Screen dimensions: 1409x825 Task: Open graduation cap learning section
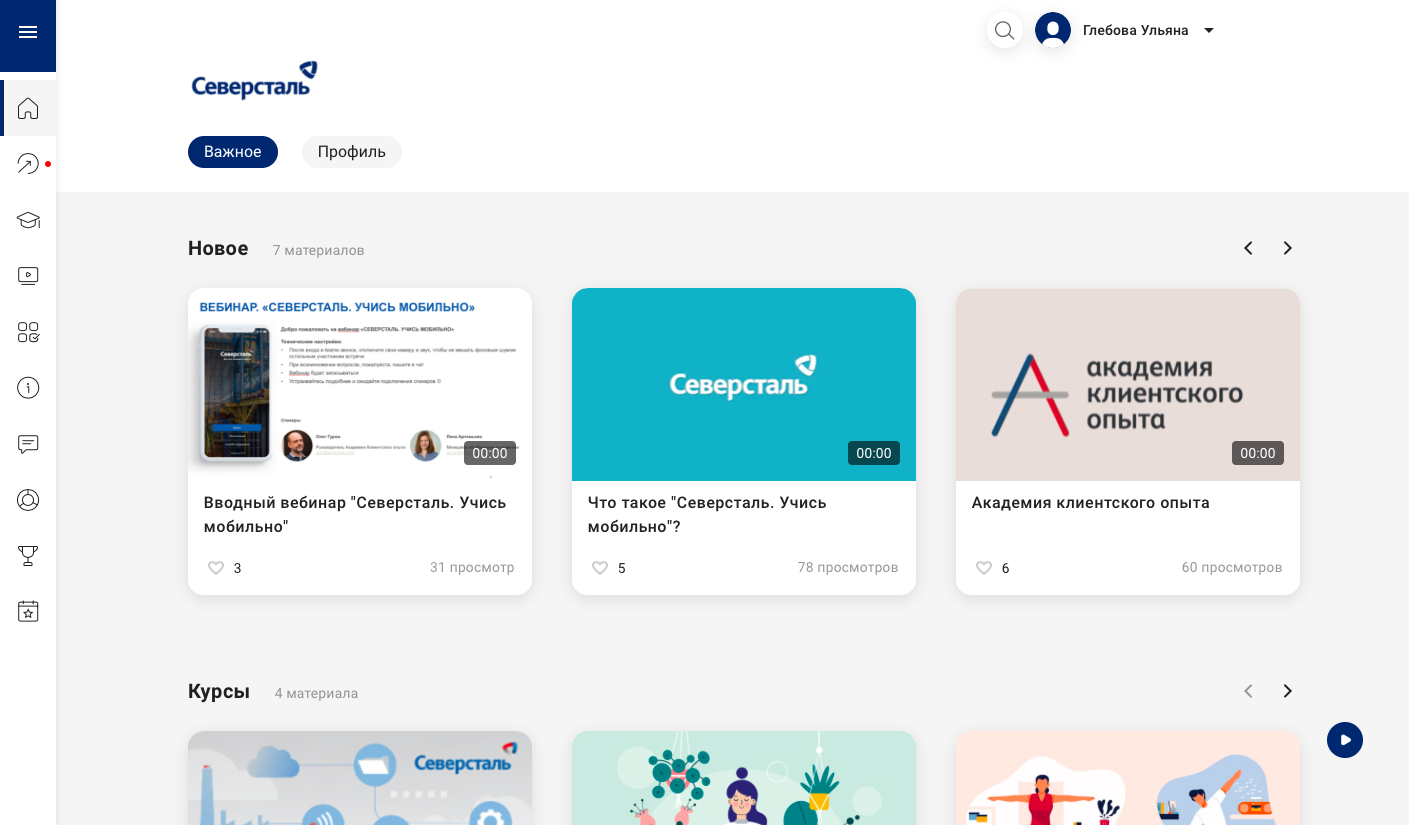click(x=28, y=220)
